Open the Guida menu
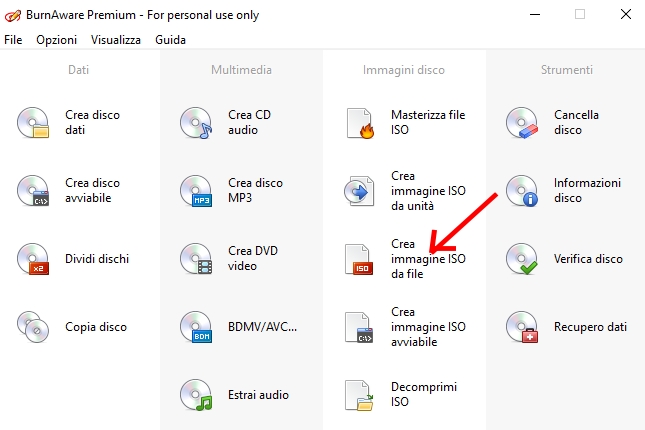 click(x=170, y=40)
